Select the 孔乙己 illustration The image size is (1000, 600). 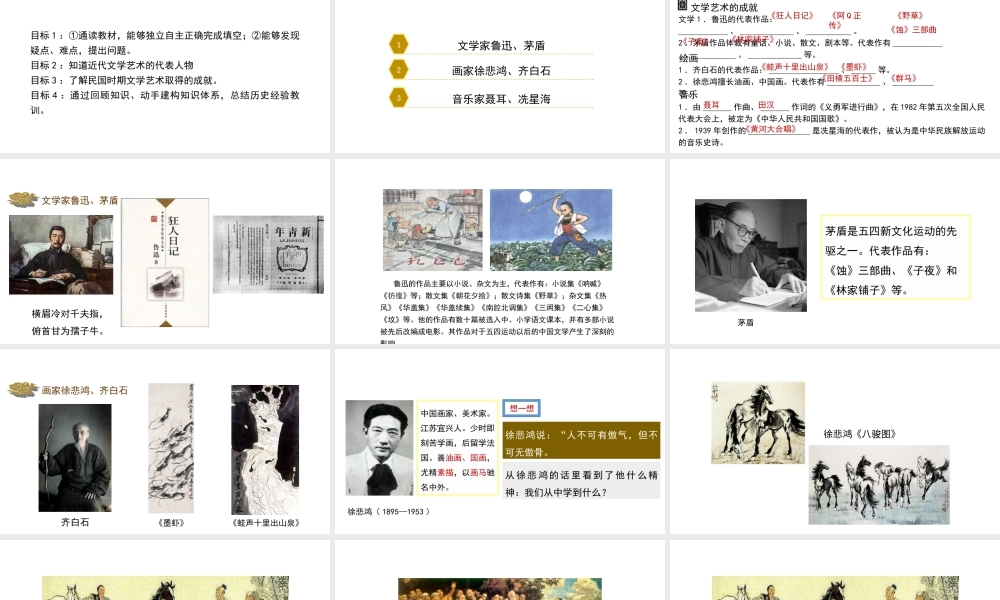(432, 230)
